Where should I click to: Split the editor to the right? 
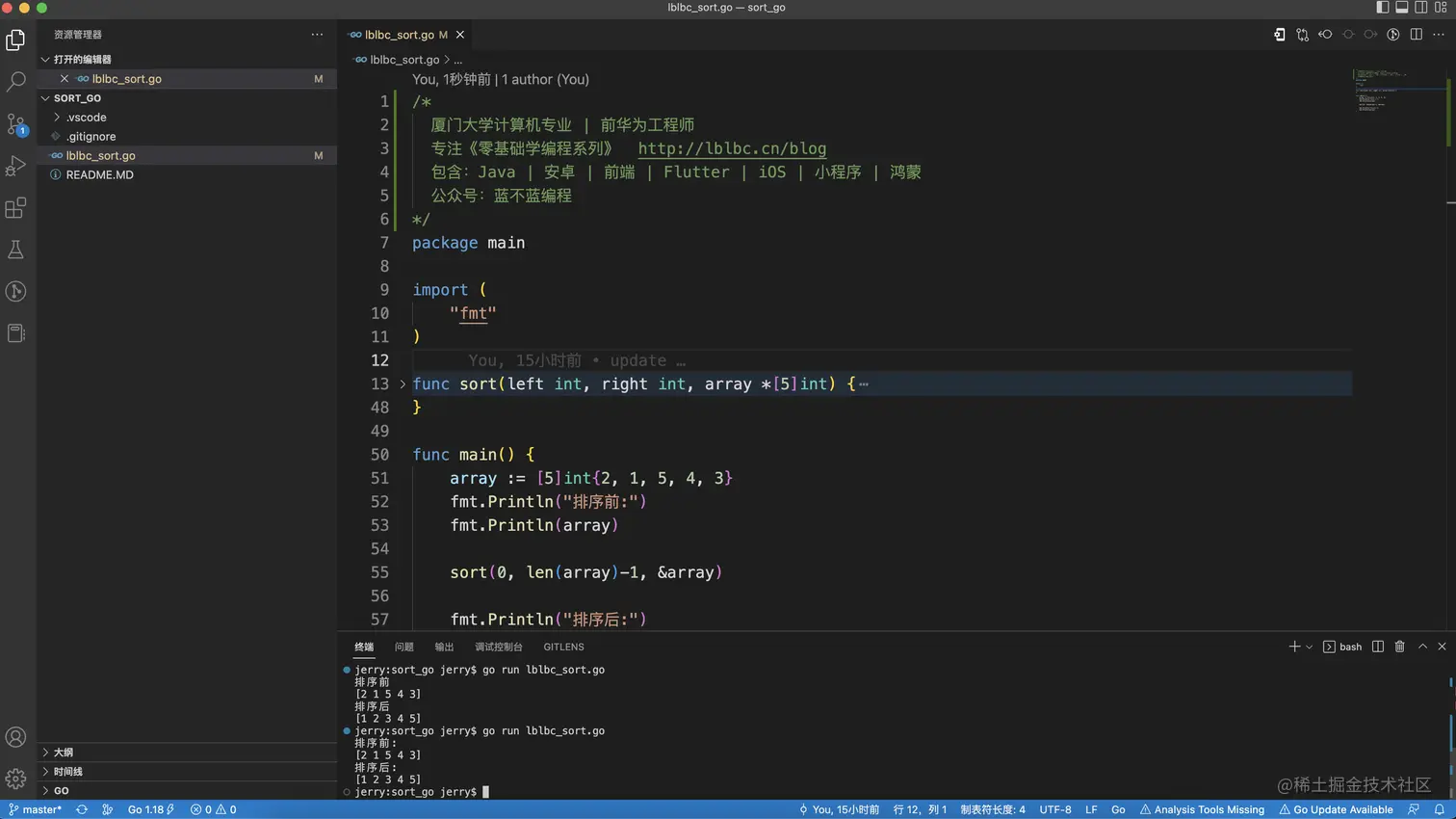1417,35
